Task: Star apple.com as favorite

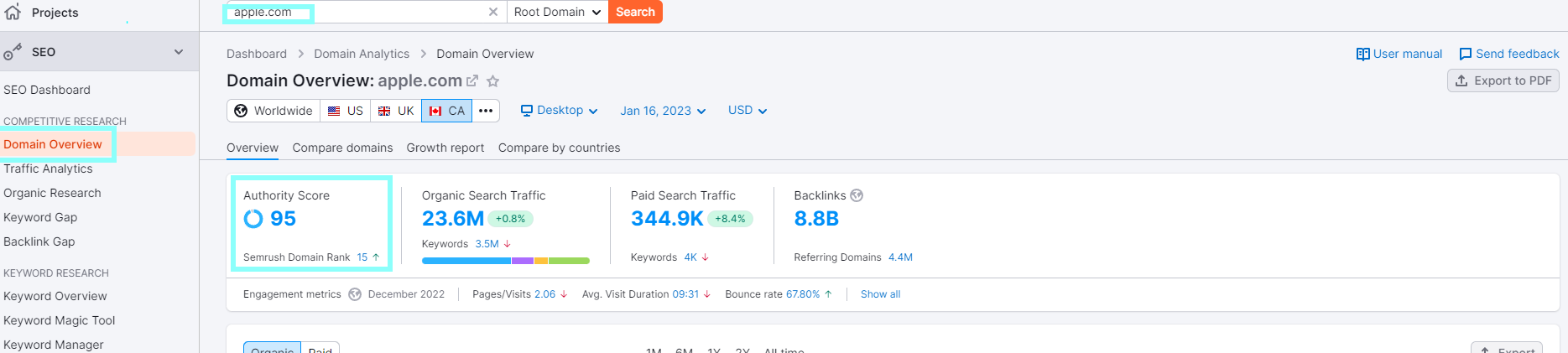Action: click(493, 81)
